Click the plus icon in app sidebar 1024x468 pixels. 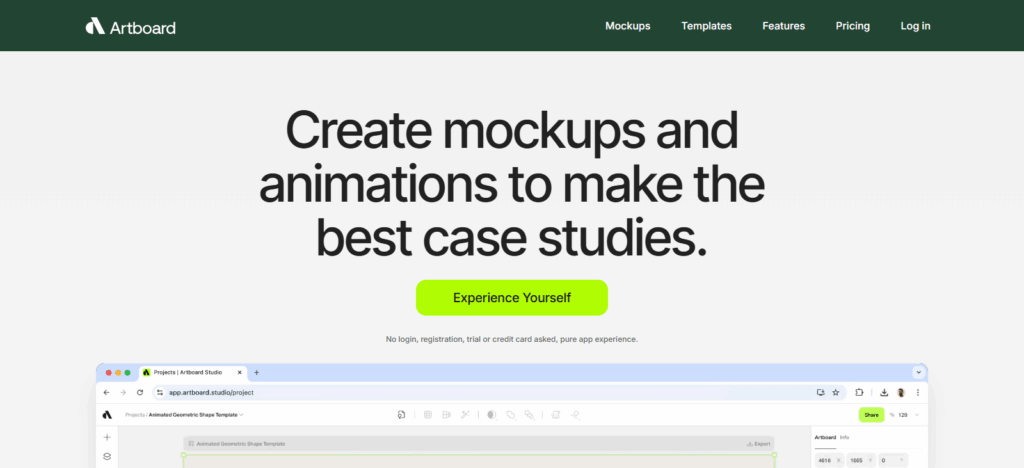pyautogui.click(x=107, y=437)
